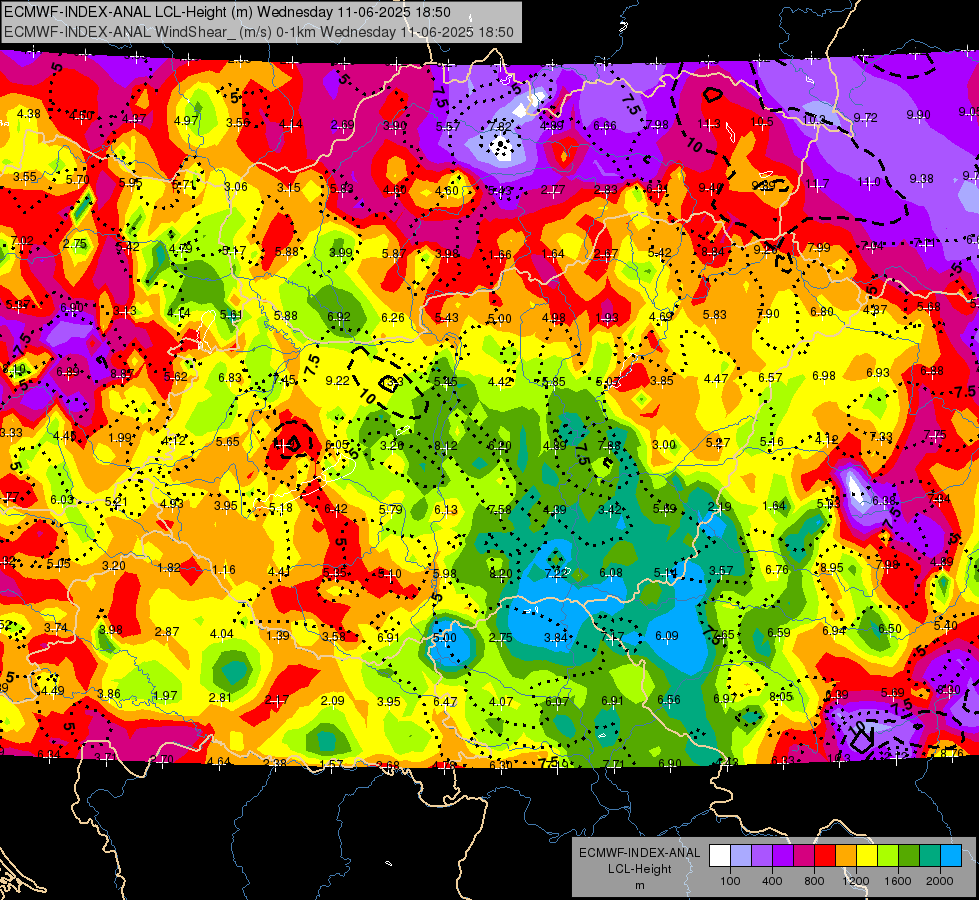The width and height of the screenshot is (979, 900).
Task: Click the wind shear value 9.22
Action: point(338,380)
